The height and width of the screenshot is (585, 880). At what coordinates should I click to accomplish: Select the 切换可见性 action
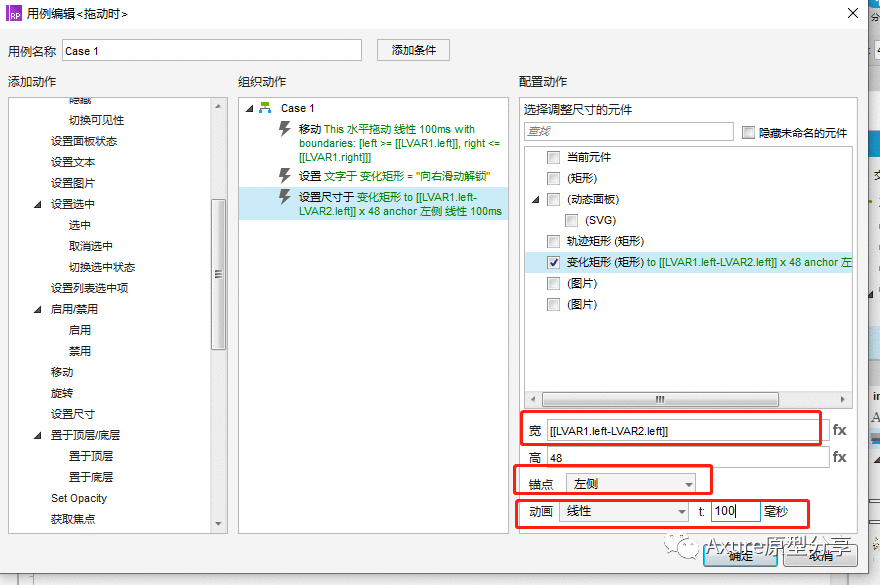[96, 120]
